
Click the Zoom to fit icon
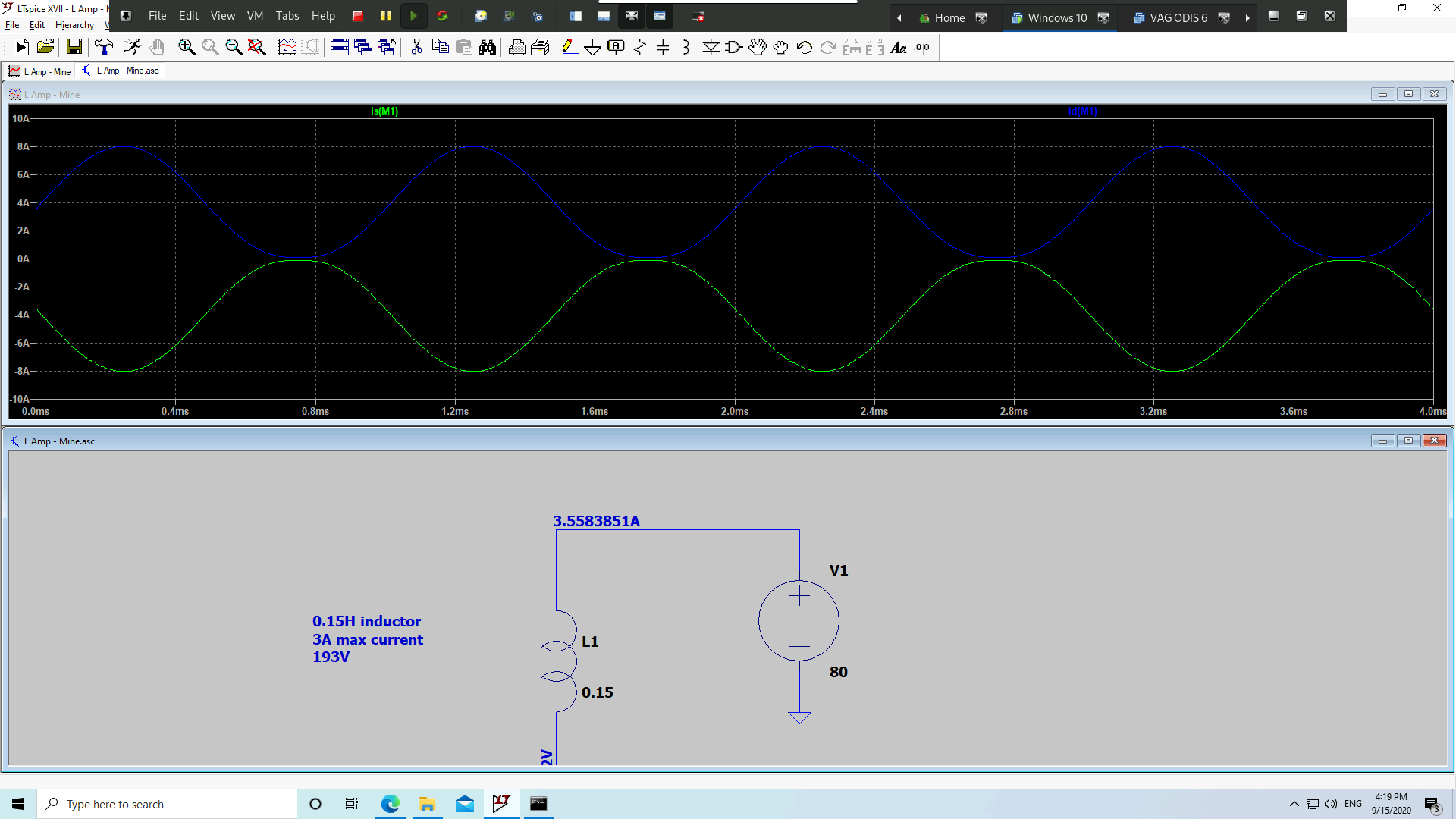point(257,48)
